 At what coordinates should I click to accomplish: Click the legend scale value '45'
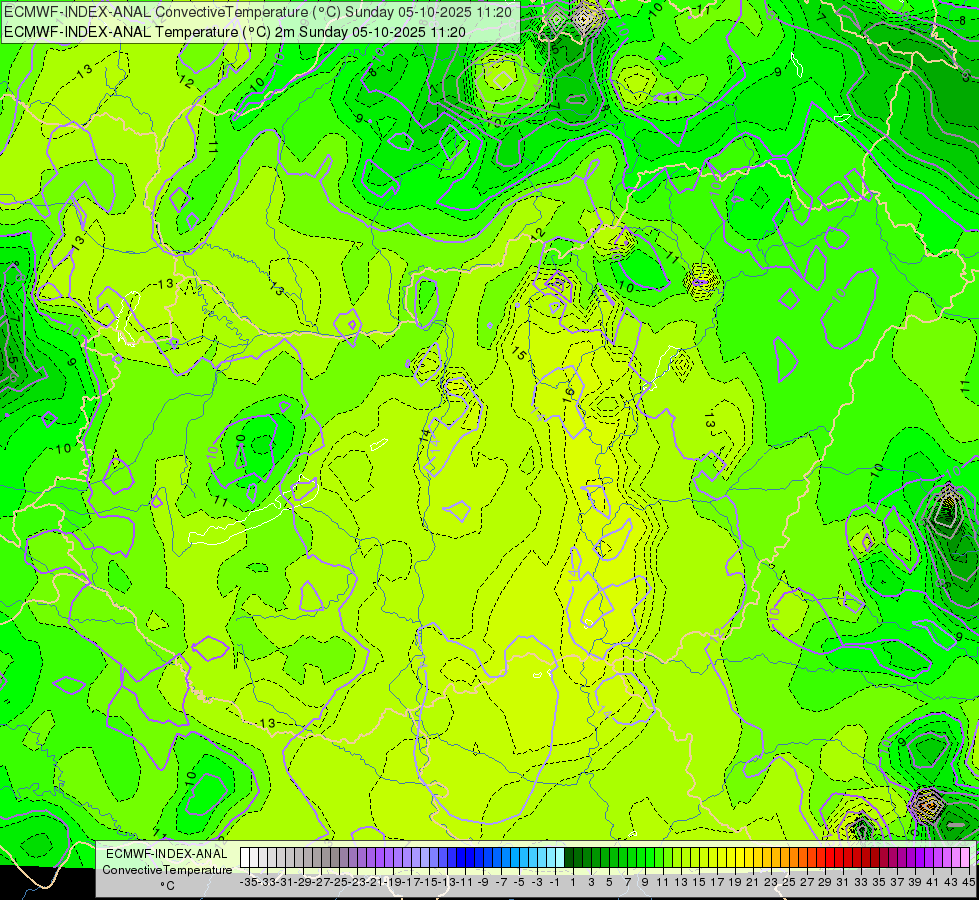969,882
